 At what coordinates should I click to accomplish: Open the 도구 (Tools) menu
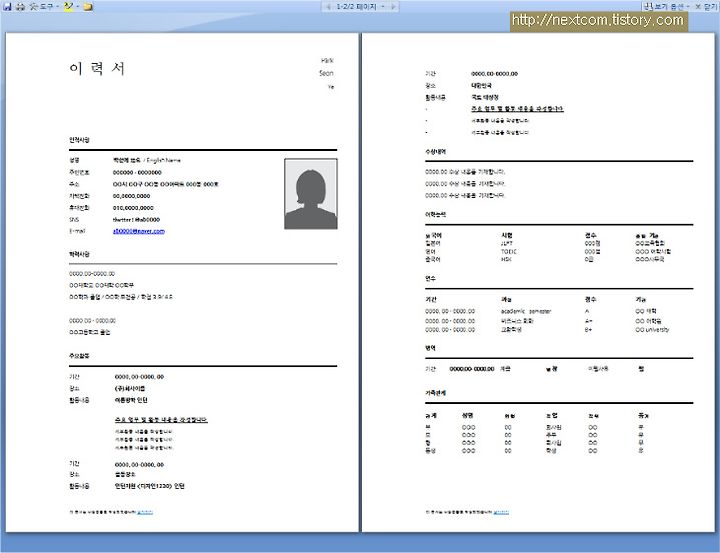(x=44, y=6)
